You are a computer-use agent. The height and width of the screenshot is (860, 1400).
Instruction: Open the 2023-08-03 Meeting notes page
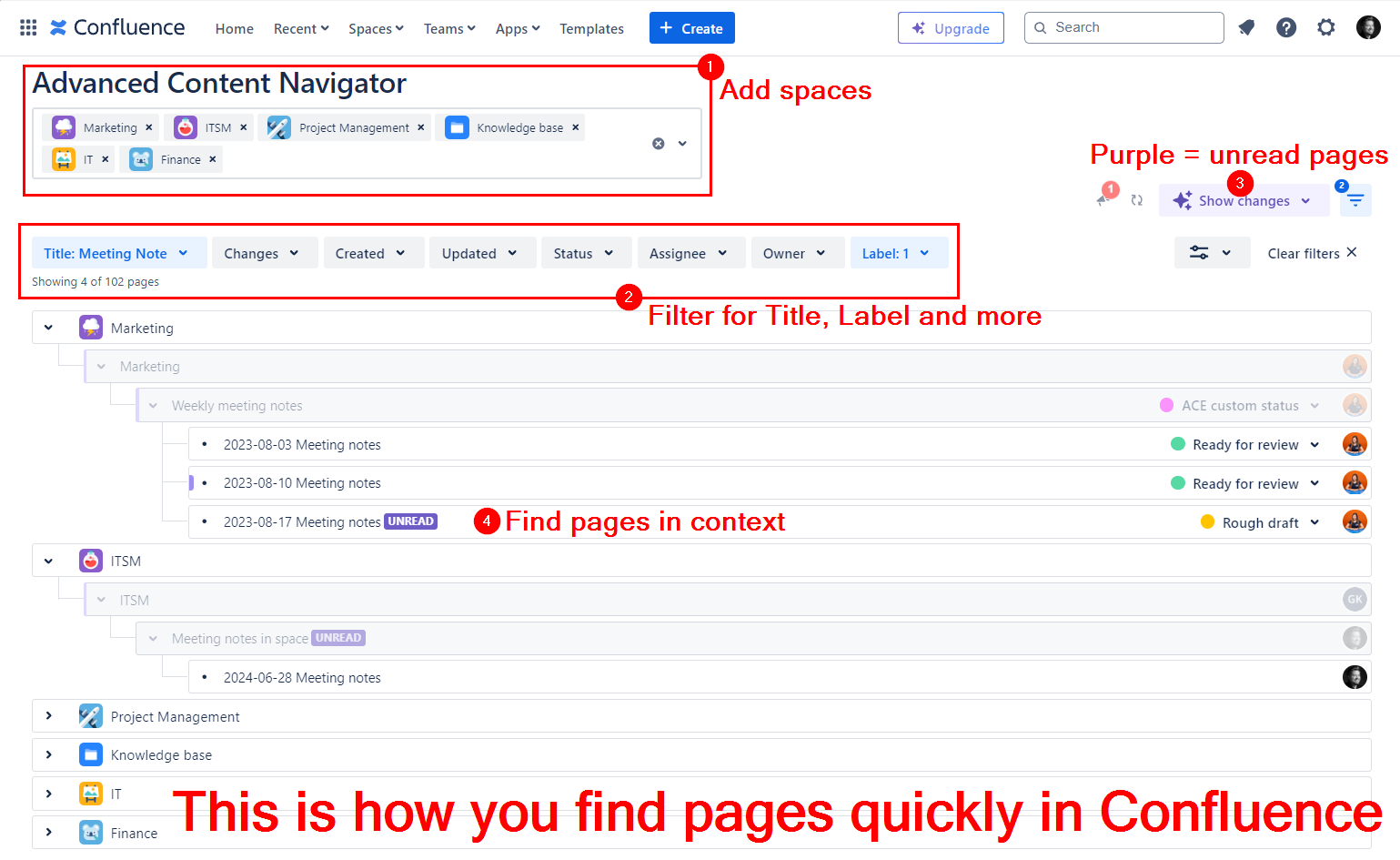coord(302,445)
